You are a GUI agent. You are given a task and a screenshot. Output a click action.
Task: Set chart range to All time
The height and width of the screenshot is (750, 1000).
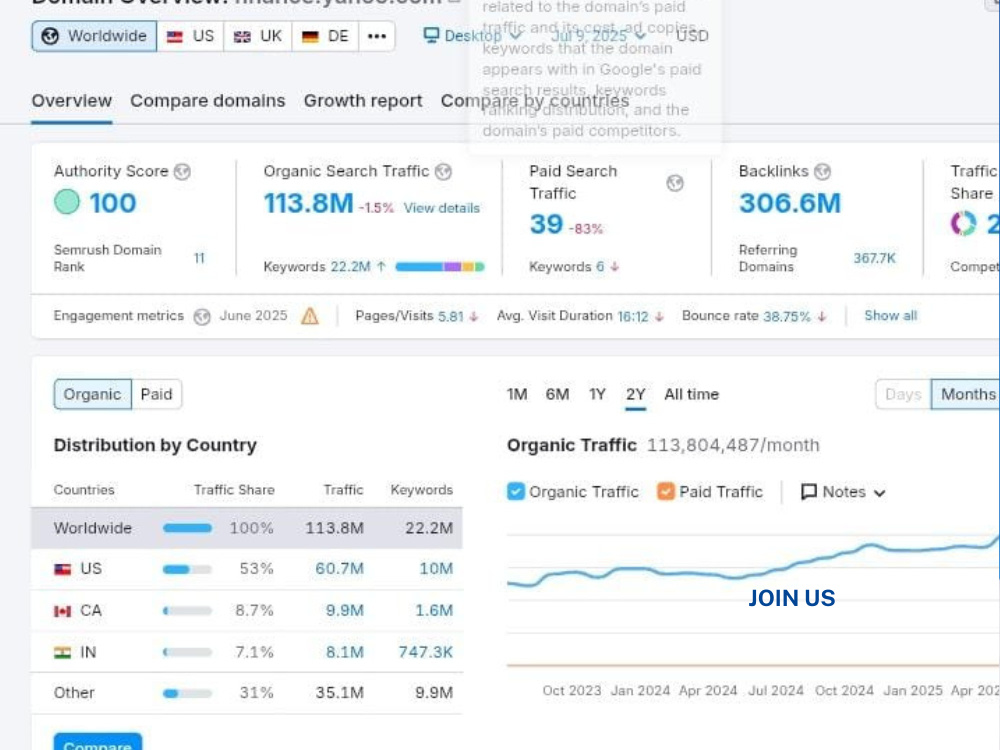(691, 395)
